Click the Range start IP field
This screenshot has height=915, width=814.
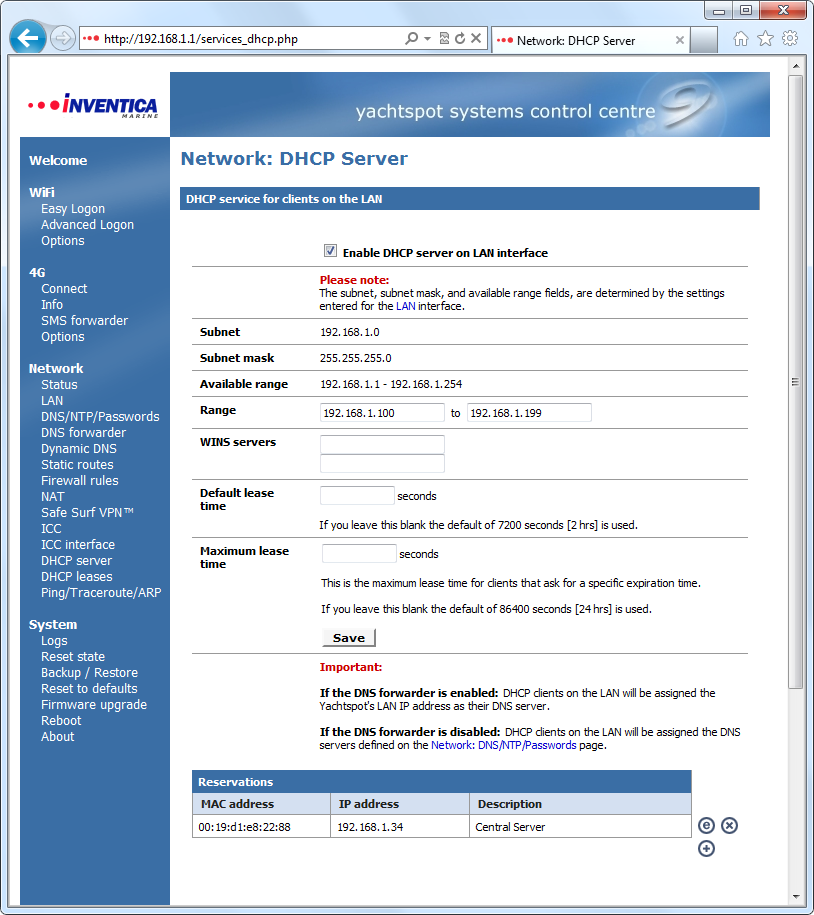click(381, 412)
